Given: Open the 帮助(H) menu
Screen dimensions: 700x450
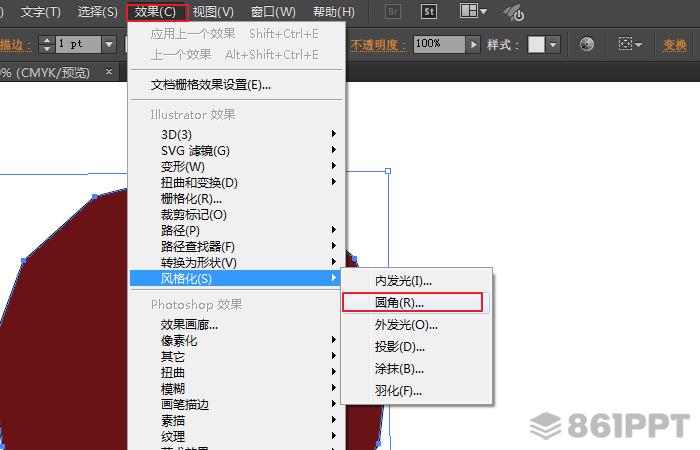Looking at the screenshot, I should tap(334, 12).
